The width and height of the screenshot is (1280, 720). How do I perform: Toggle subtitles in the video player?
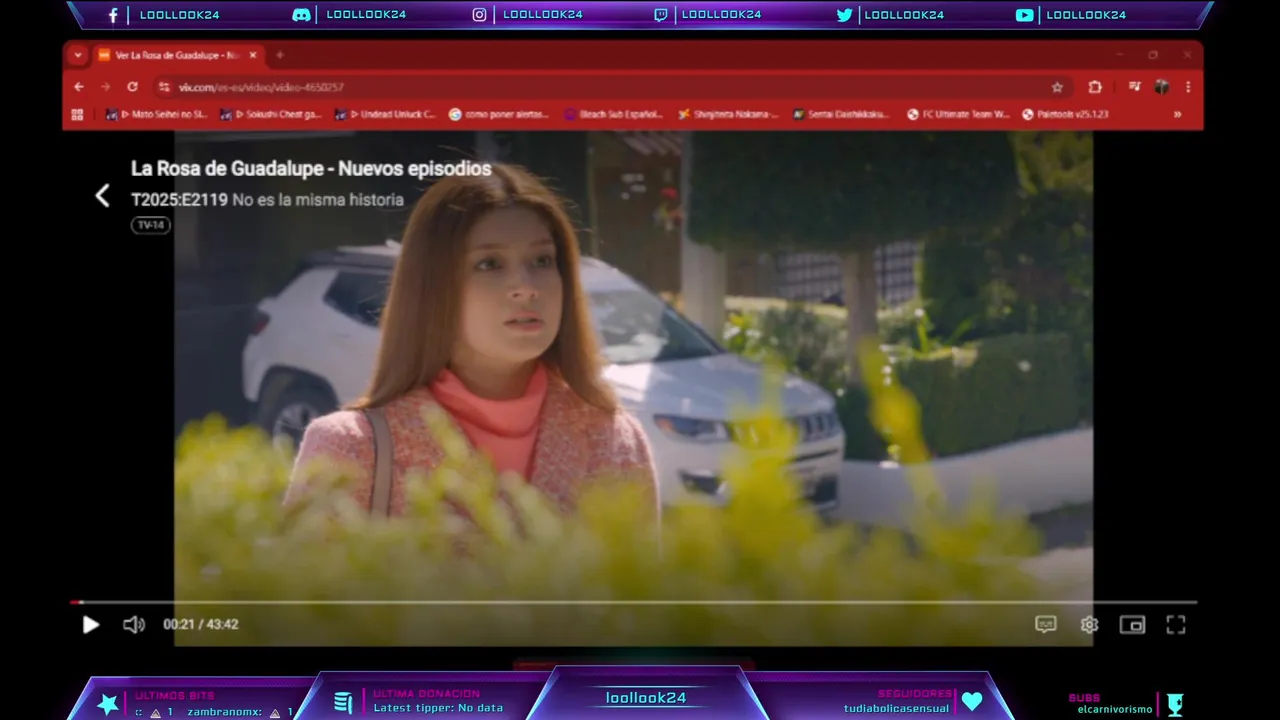1046,624
